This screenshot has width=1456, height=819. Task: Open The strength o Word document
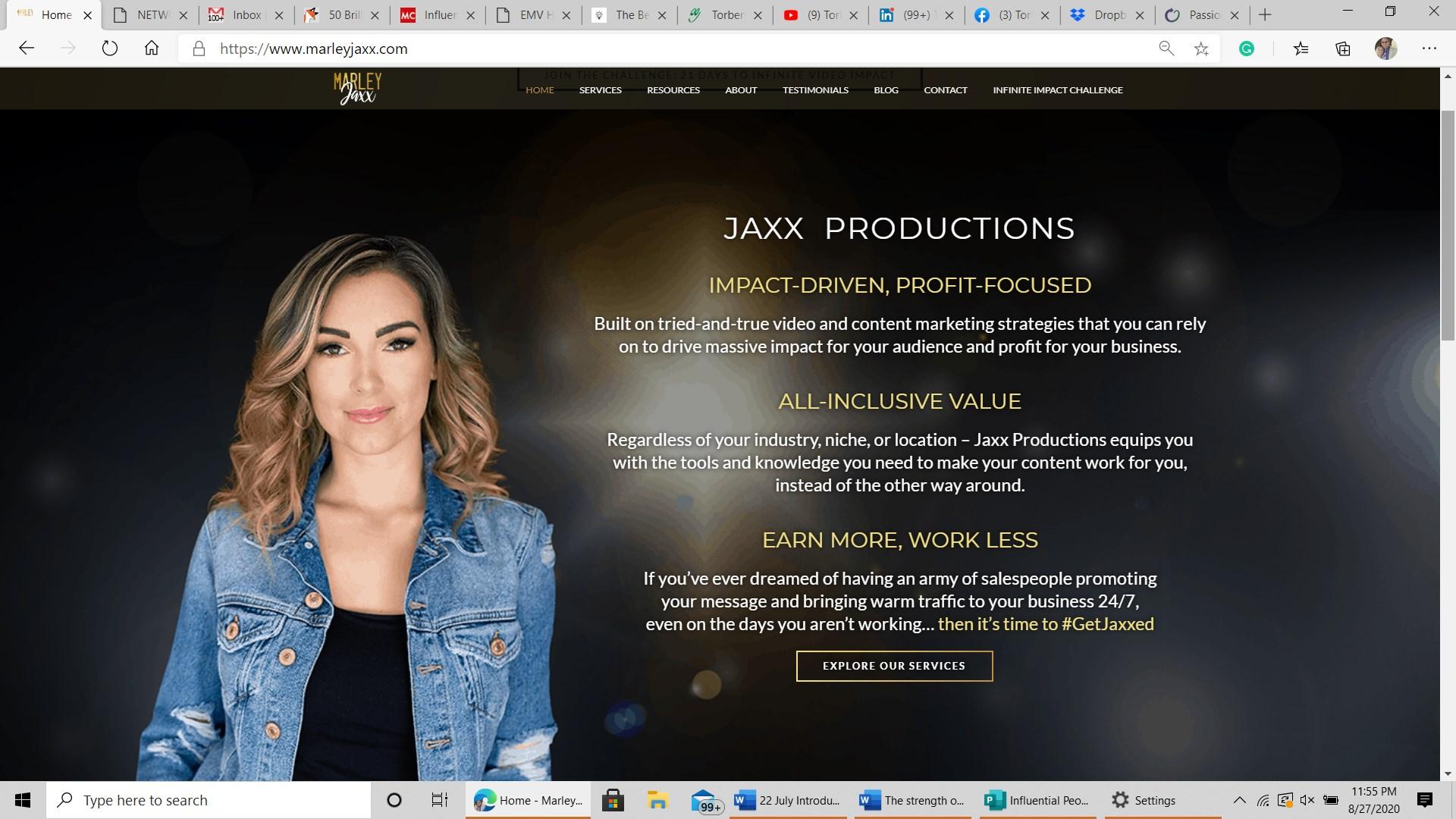(x=913, y=800)
